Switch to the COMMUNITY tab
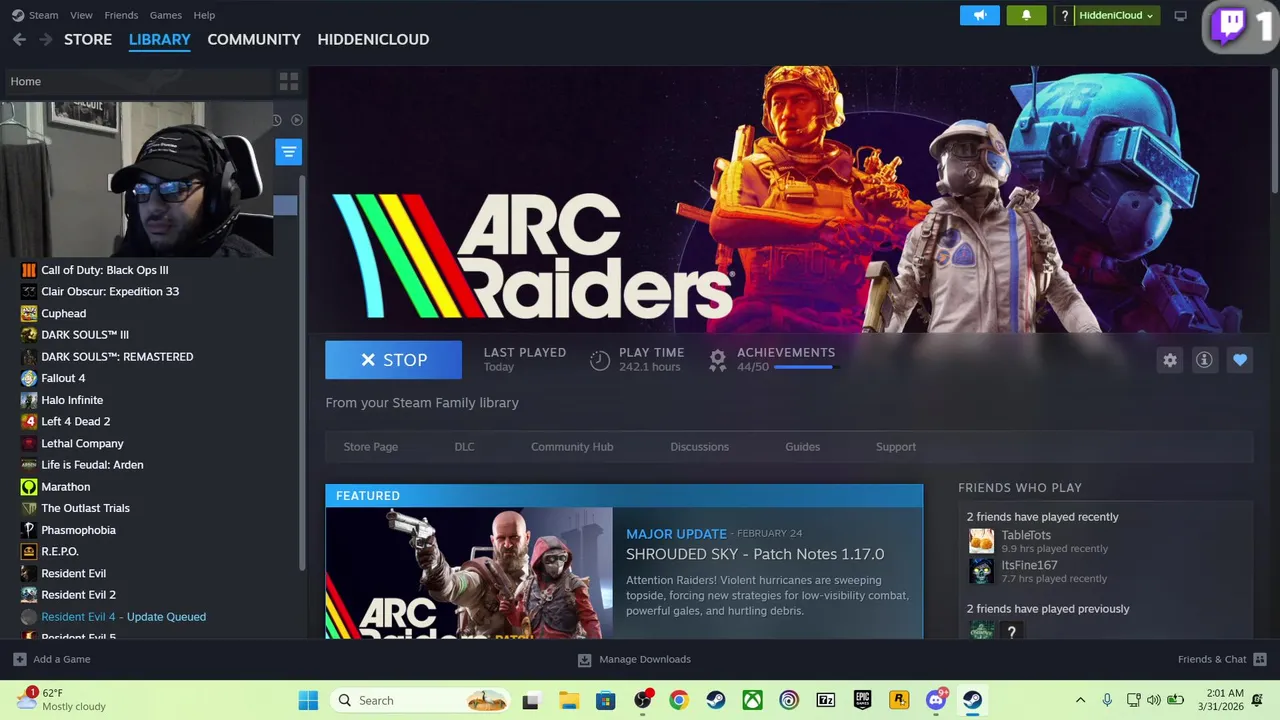This screenshot has width=1280, height=720. coord(254,39)
